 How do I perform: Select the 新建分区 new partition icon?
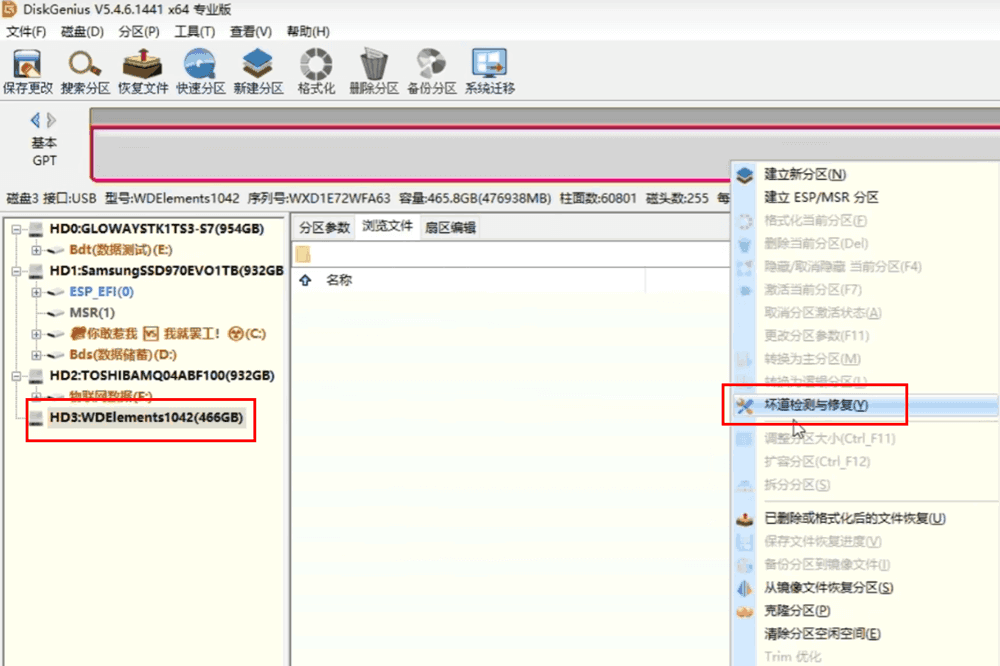(x=258, y=70)
